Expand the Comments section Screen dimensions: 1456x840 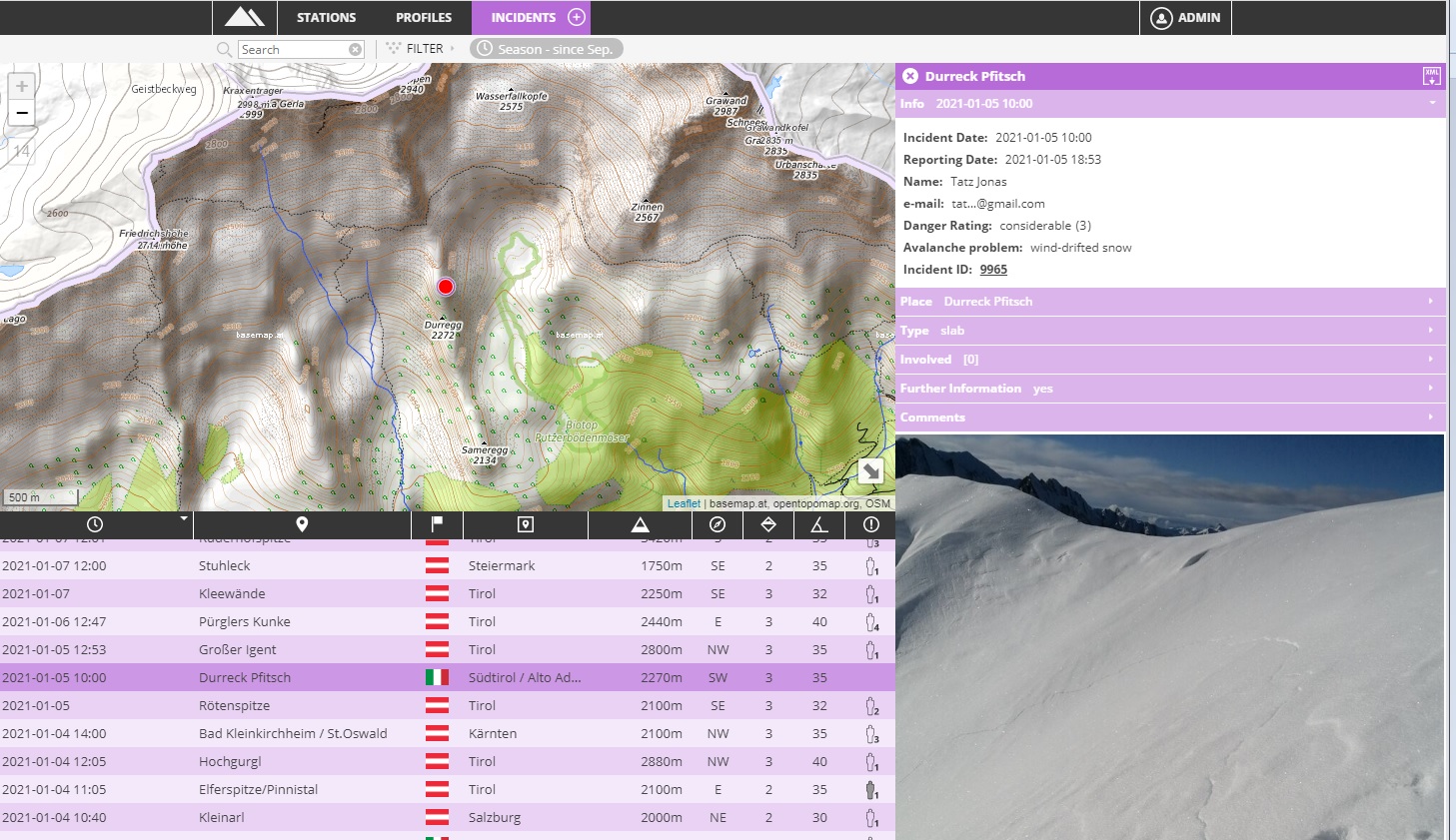tap(1170, 418)
